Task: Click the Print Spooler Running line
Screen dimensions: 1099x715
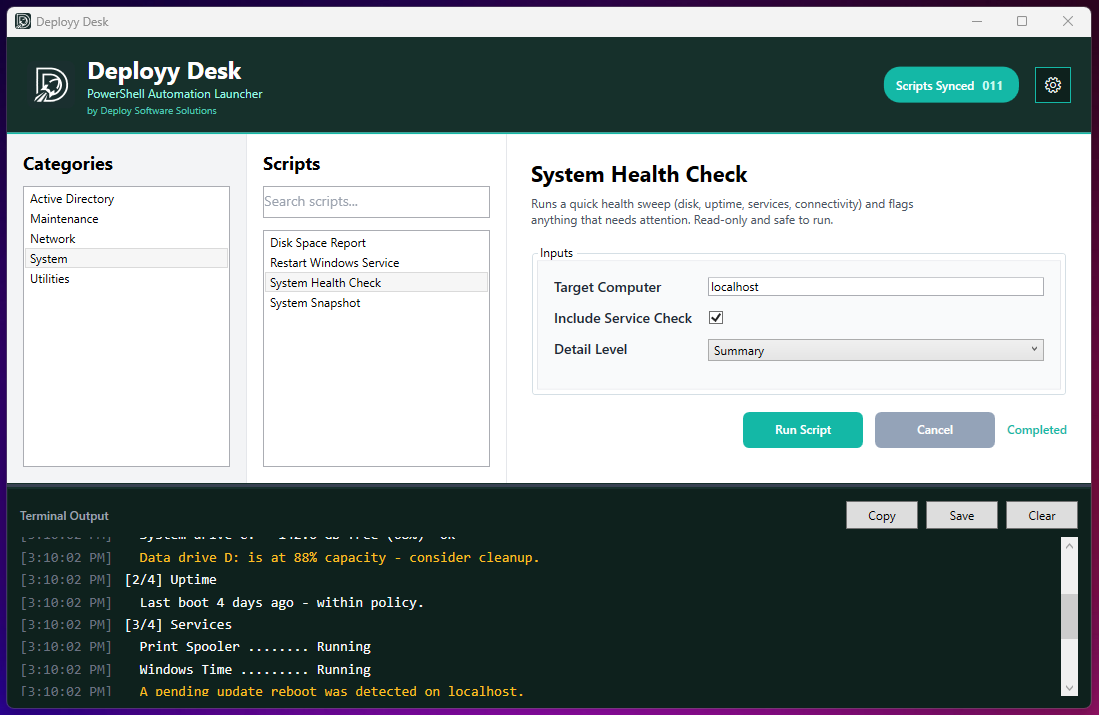Action: pyautogui.click(x=255, y=646)
